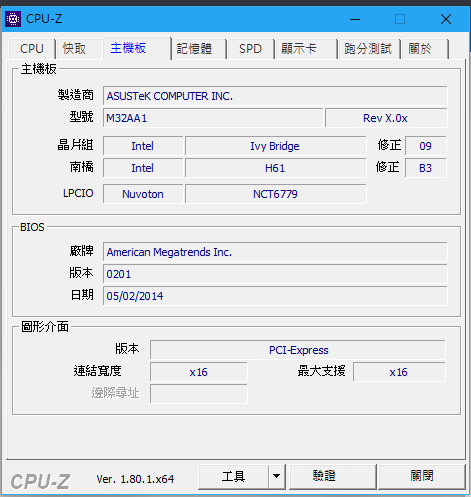The width and height of the screenshot is (471, 497).
Task: Click the 連結寬度 x16 value
Action: click(199, 372)
